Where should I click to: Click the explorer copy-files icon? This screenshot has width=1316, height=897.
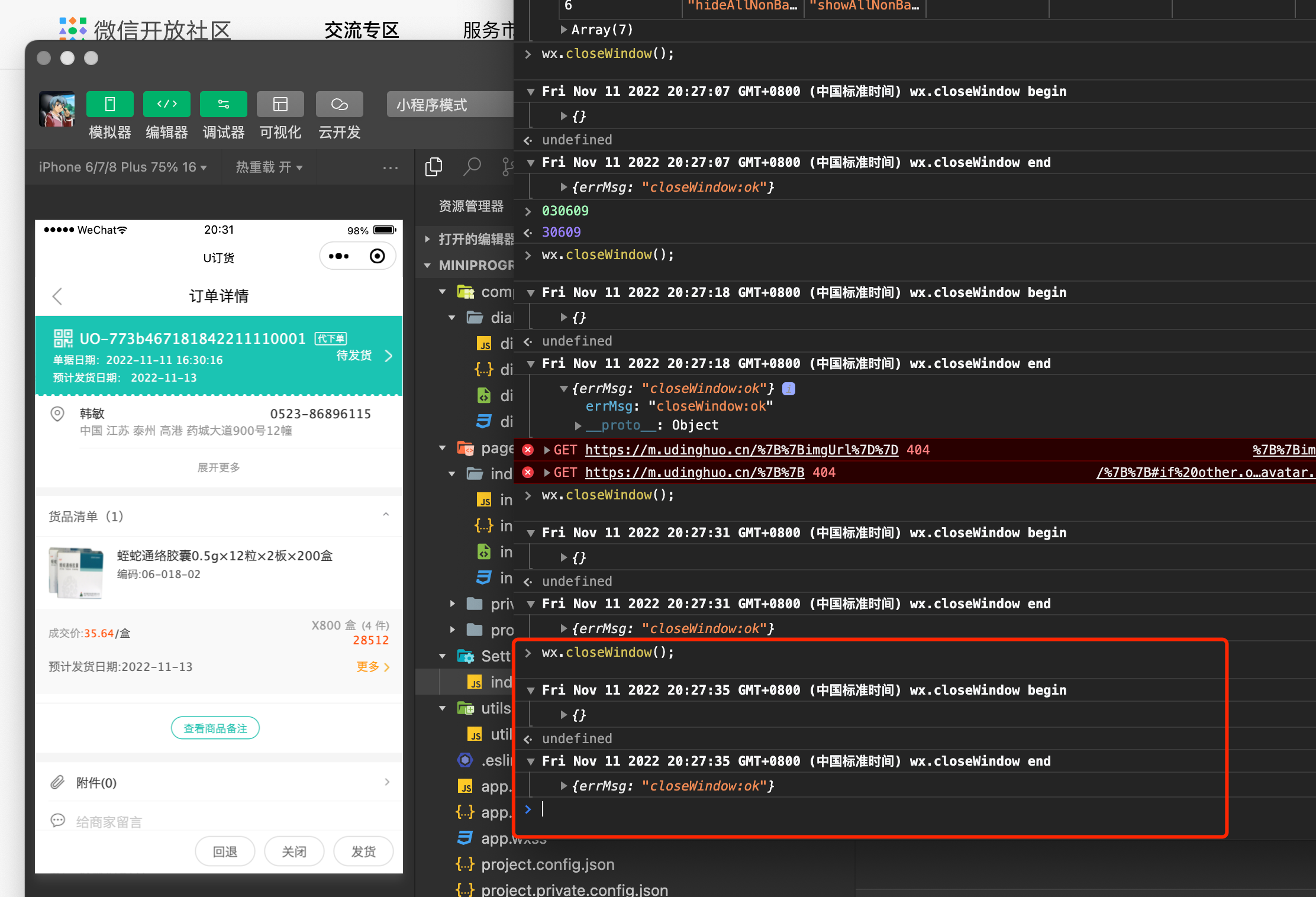[434, 167]
